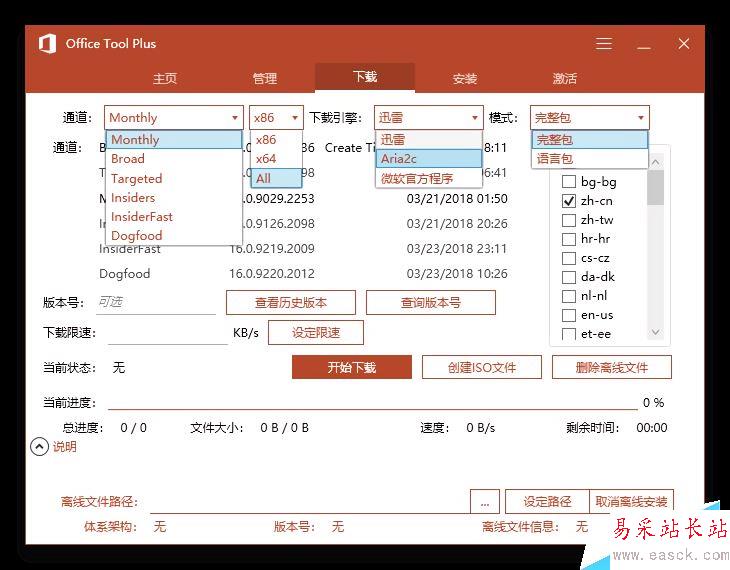The width and height of the screenshot is (730, 570).
Task: Click the 创建ISO文件 button
Action: tap(482, 367)
